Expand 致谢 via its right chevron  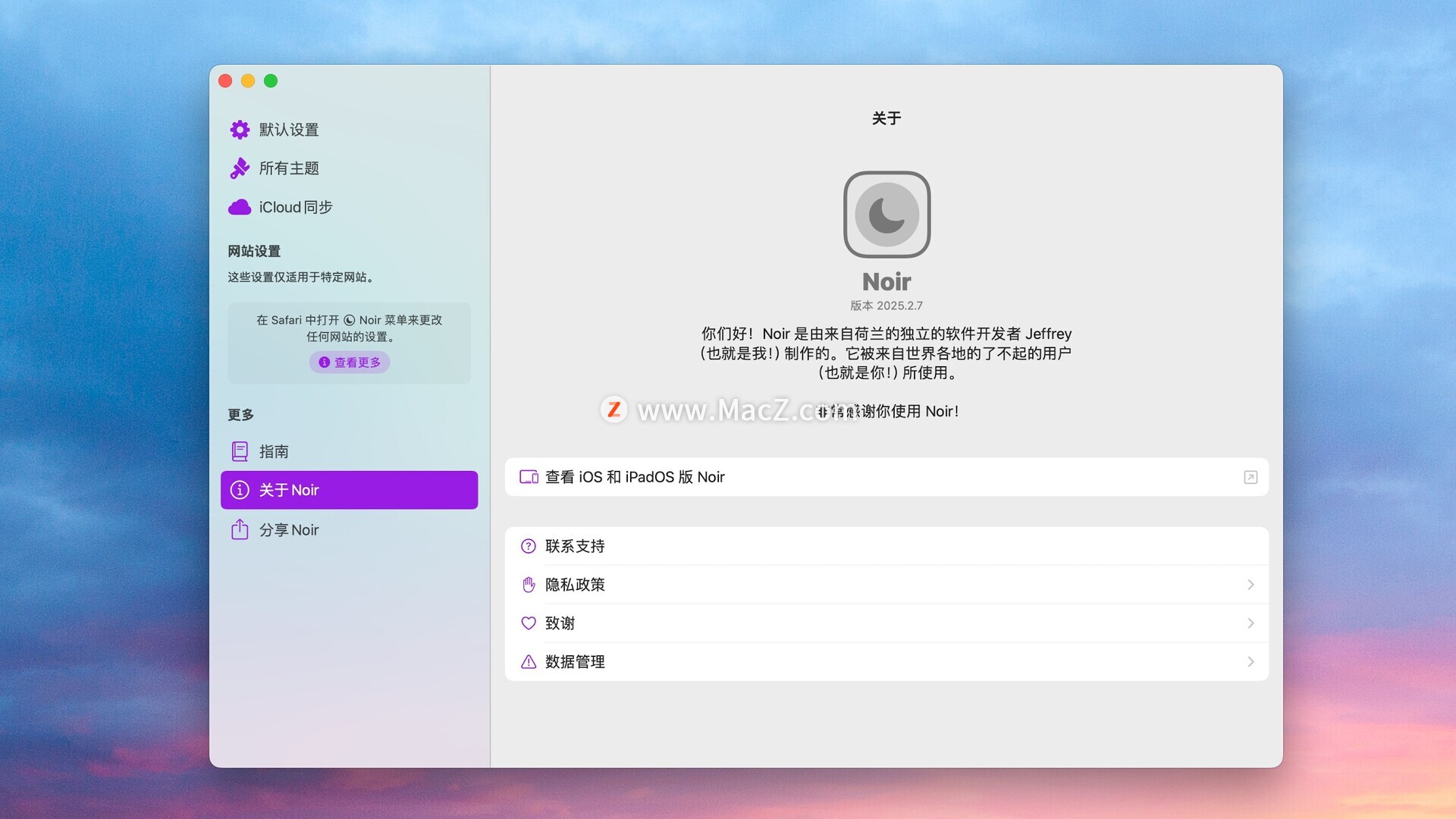coord(1250,623)
